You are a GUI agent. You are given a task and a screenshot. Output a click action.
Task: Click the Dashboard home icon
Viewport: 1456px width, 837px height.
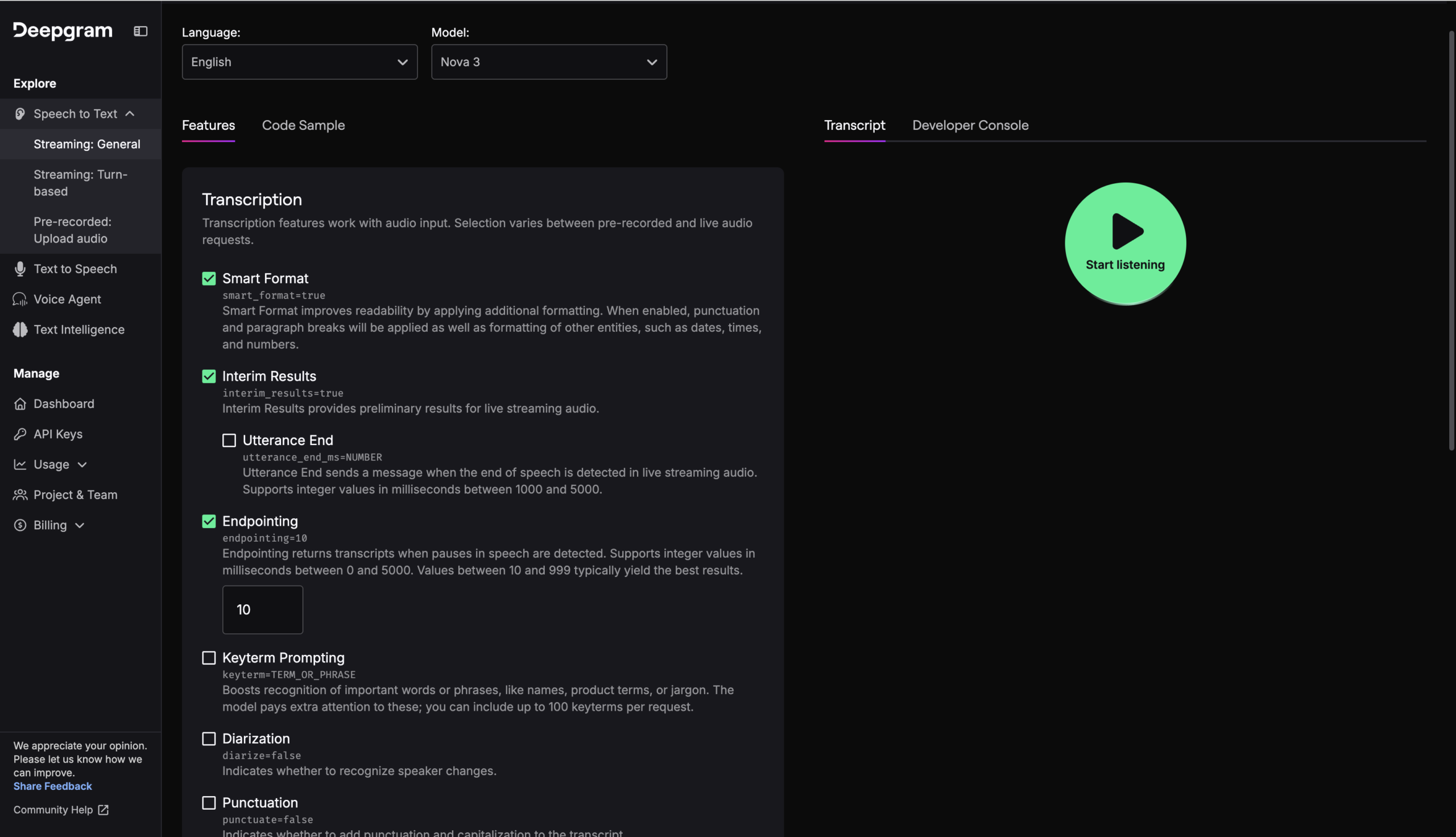click(20, 404)
